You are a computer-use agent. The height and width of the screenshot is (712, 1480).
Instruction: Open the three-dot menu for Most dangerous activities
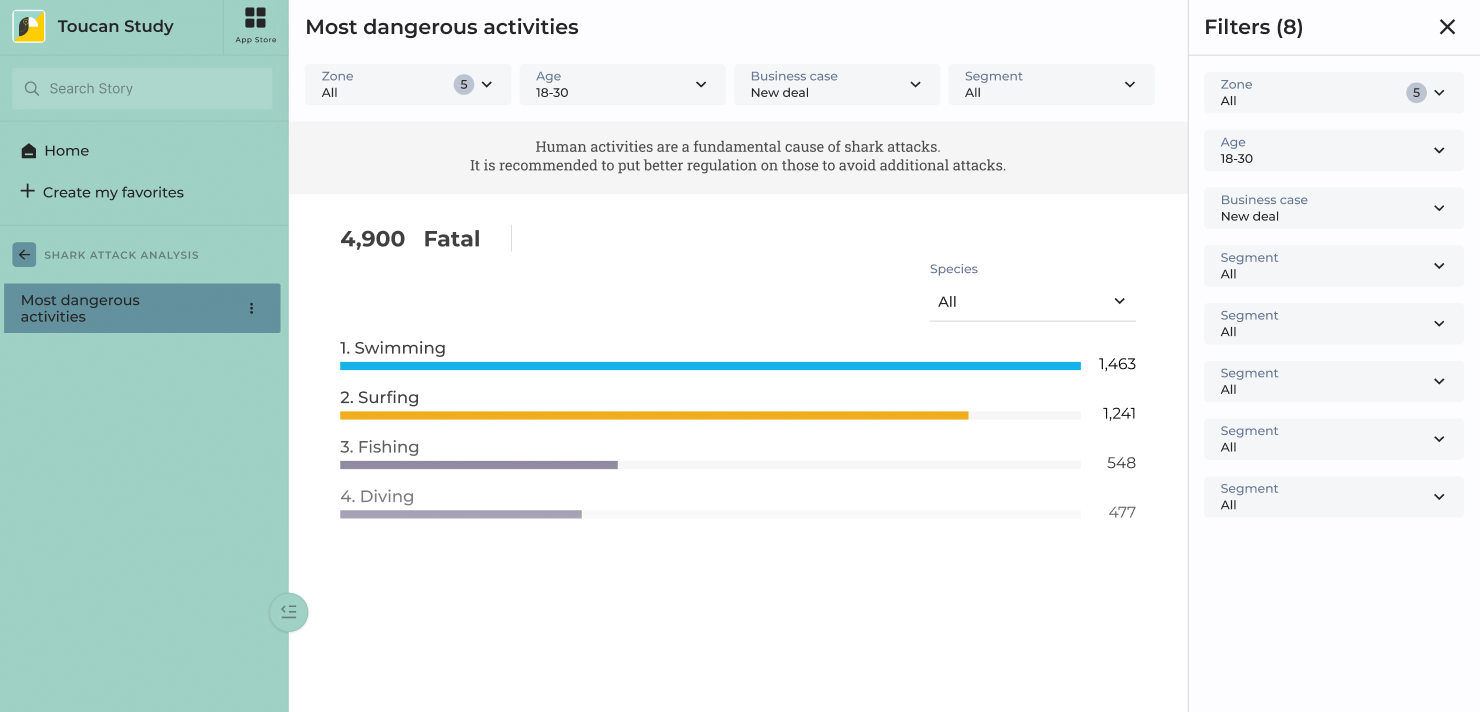point(252,308)
